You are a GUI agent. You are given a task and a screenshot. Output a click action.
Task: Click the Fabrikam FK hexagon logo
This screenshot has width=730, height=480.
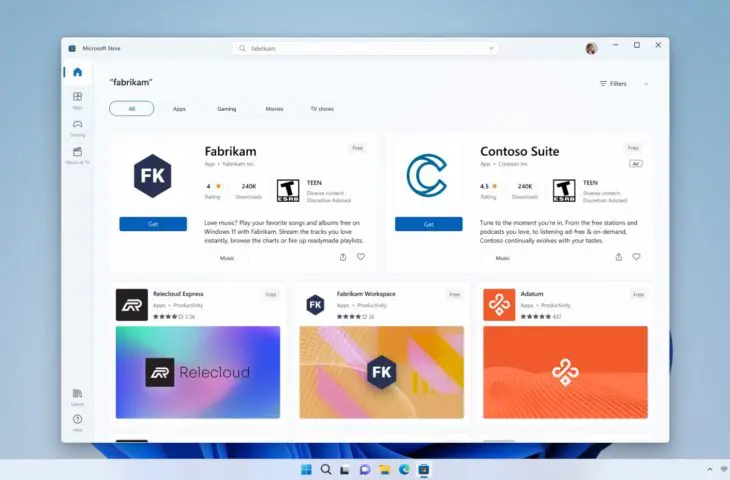(x=153, y=176)
